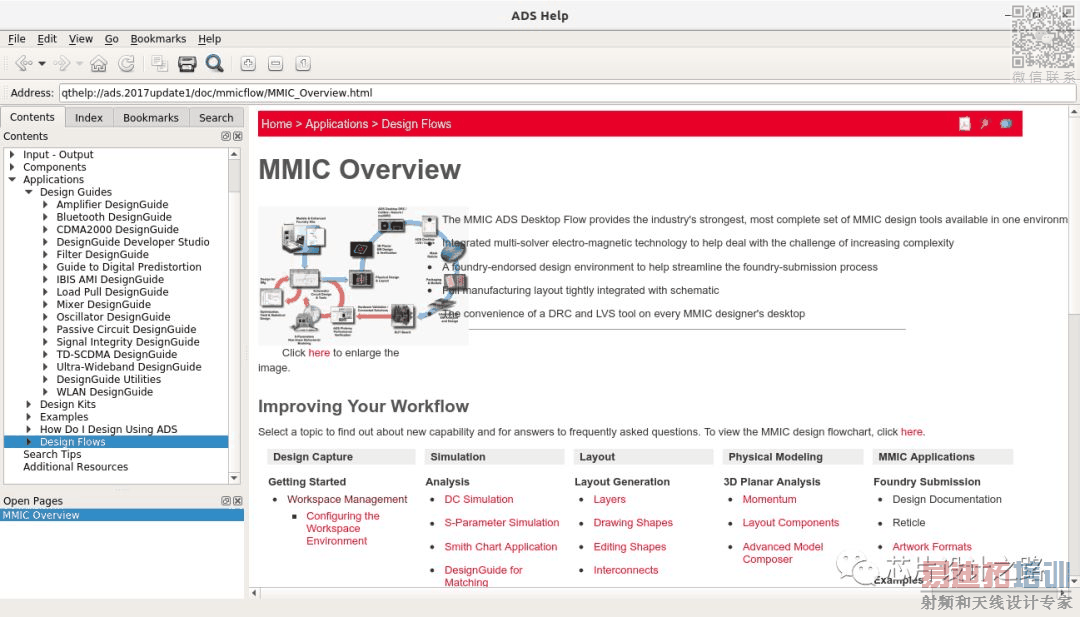Screen dimensions: 1080x617
Task: Print the page using the printer icon
Action: pyautogui.click(x=187, y=64)
